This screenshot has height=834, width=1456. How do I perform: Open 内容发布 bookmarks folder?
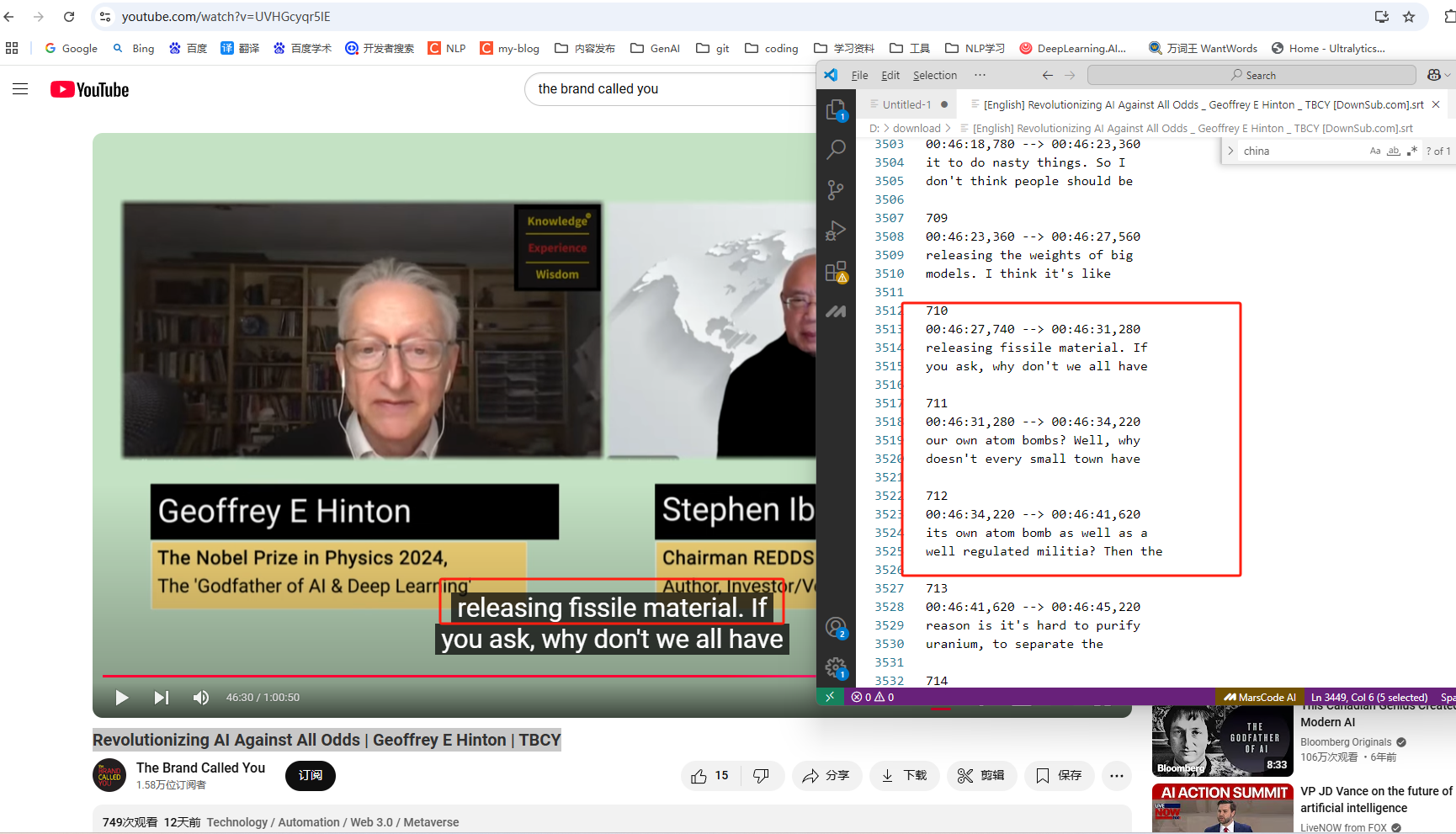(x=585, y=48)
